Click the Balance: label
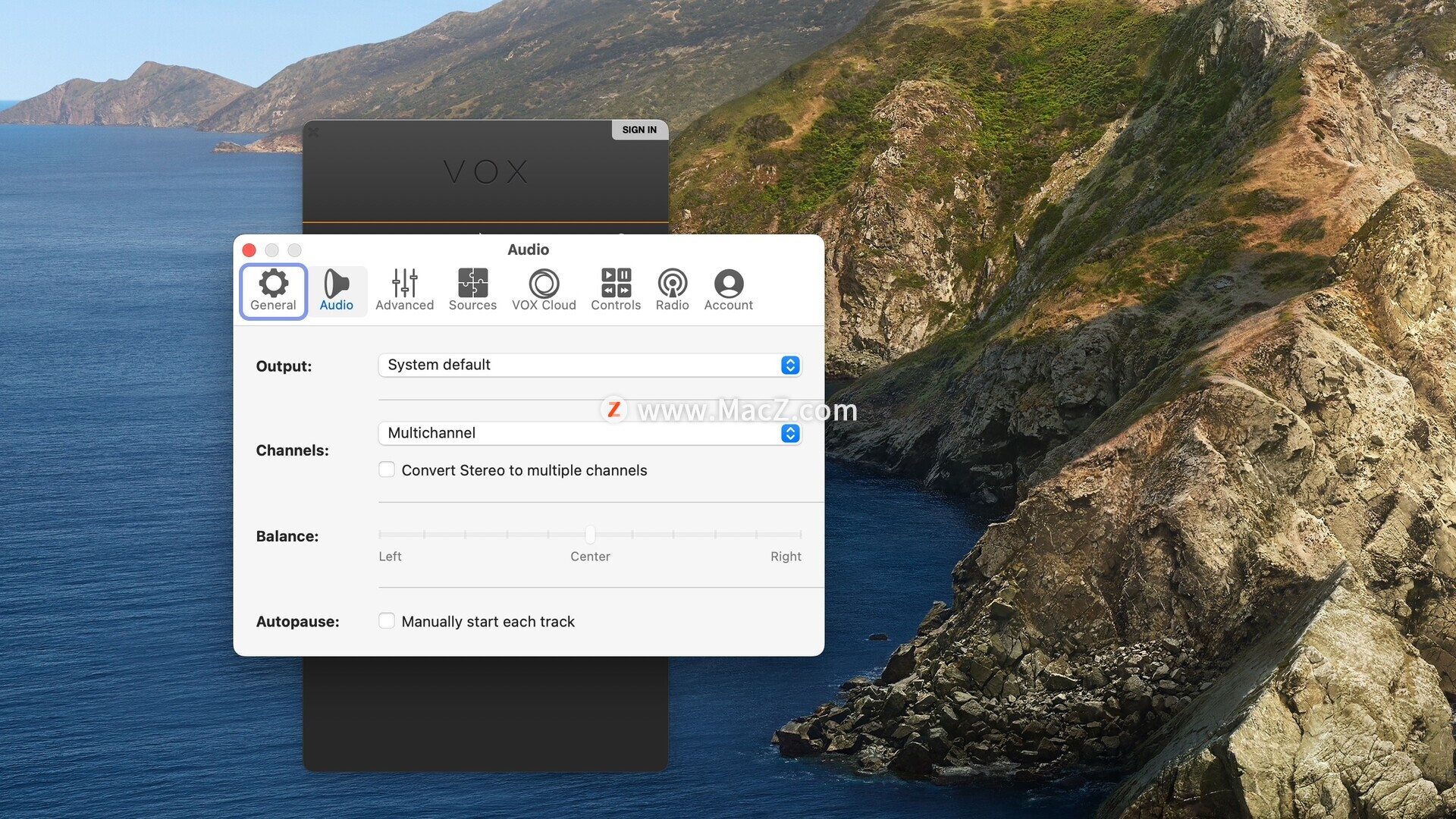The width and height of the screenshot is (1456, 819). click(x=287, y=536)
